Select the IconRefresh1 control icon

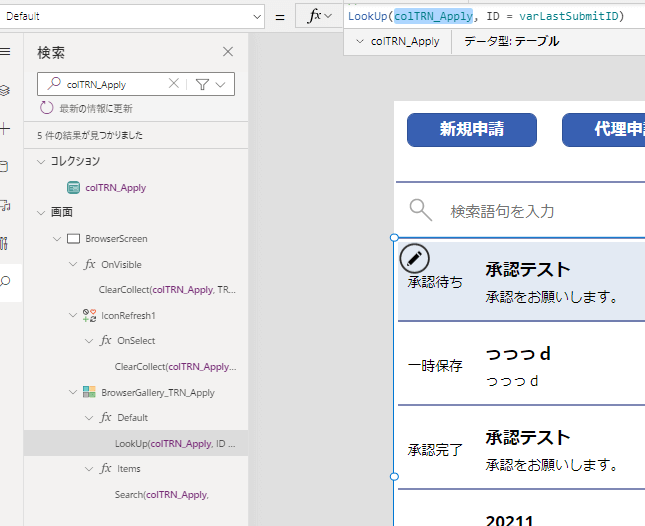tap(89, 315)
